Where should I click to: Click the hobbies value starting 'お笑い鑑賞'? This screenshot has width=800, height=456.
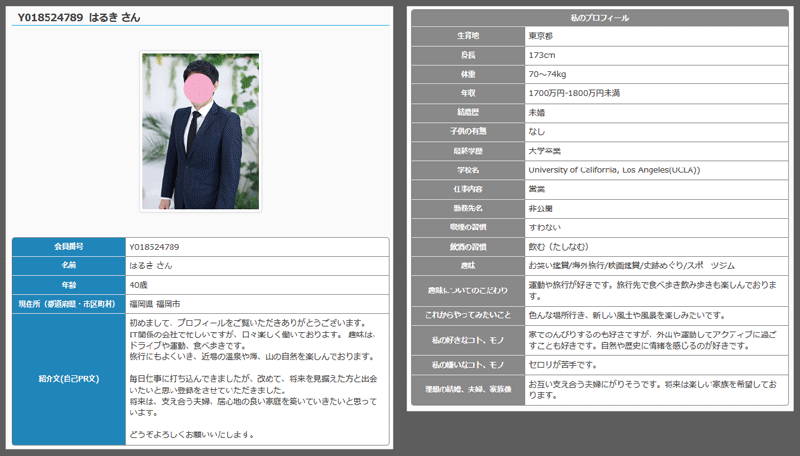click(x=632, y=266)
